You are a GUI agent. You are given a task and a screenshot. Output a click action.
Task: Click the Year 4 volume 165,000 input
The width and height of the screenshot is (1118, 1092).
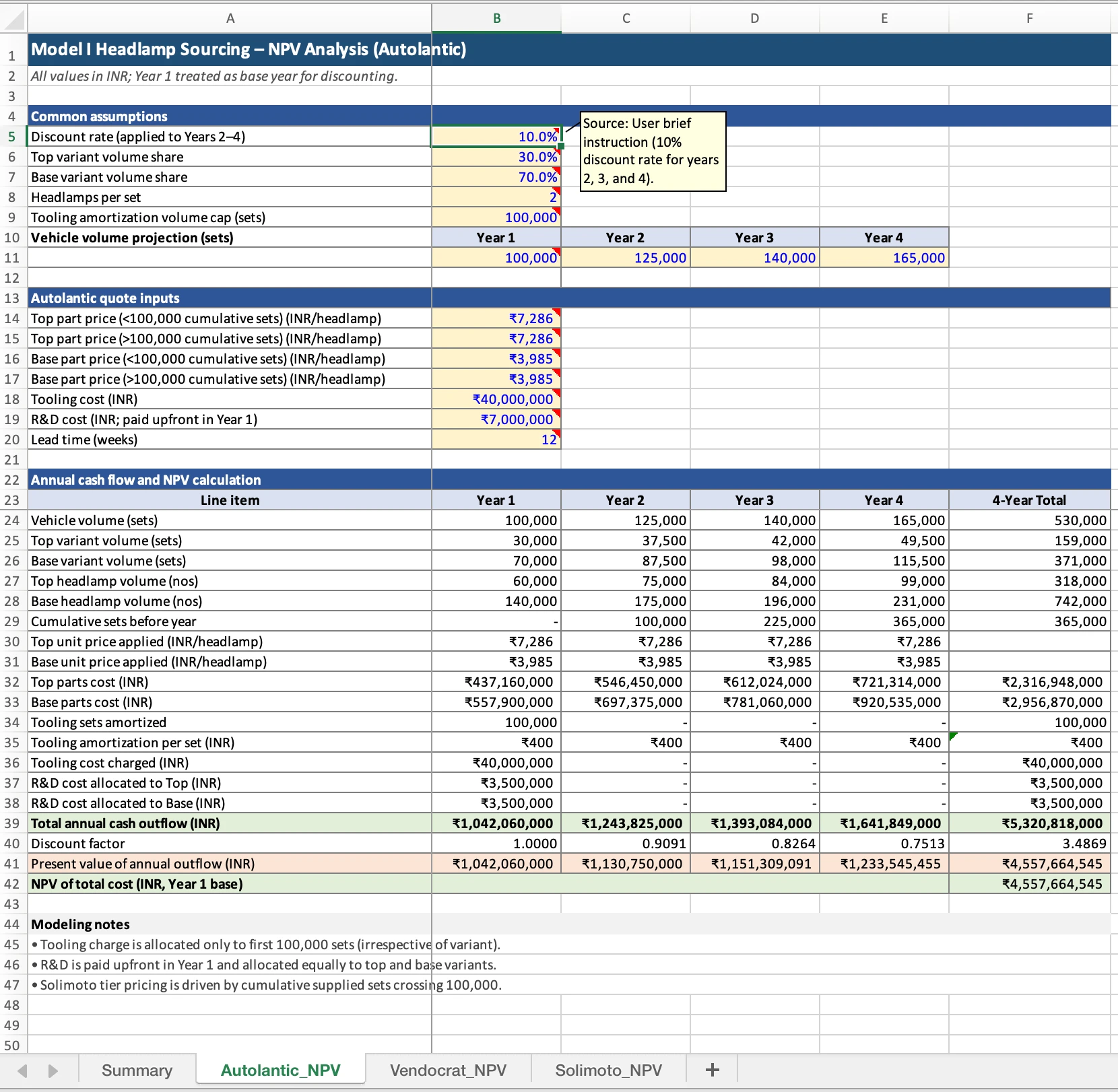[884, 258]
